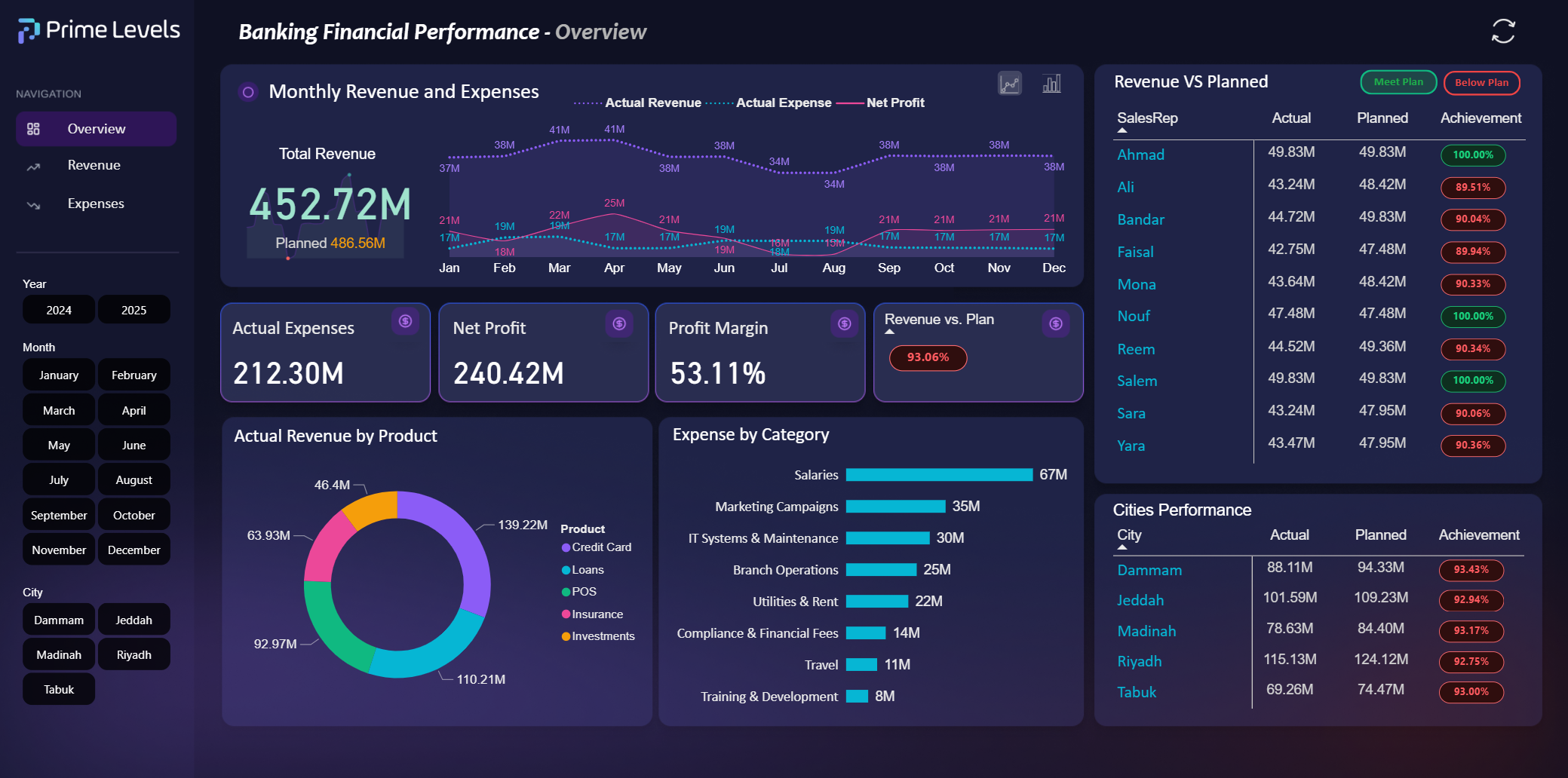This screenshot has width=1568, height=778.
Task: Select the 2025 year slicer
Action: 133,310
